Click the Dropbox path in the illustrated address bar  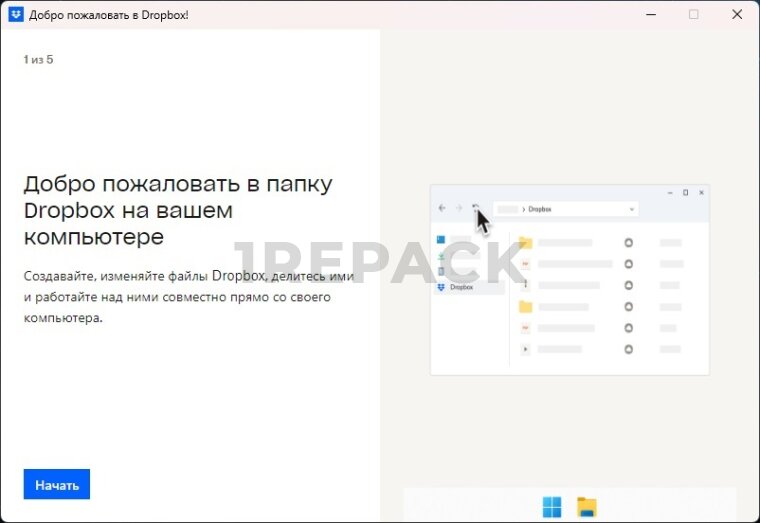[539, 209]
